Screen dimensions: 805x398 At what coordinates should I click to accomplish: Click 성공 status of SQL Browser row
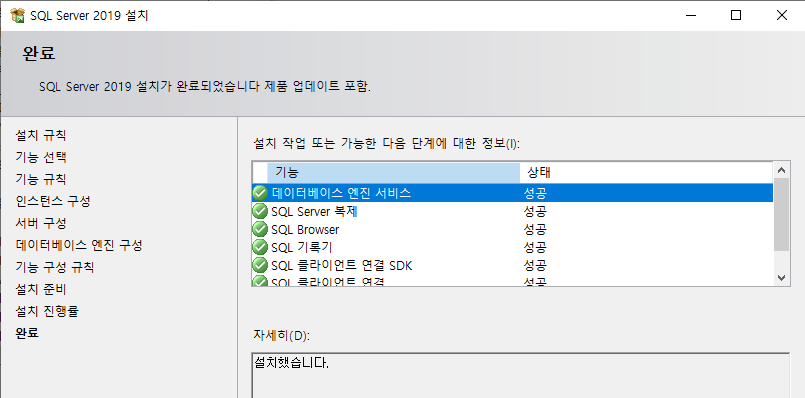point(535,229)
